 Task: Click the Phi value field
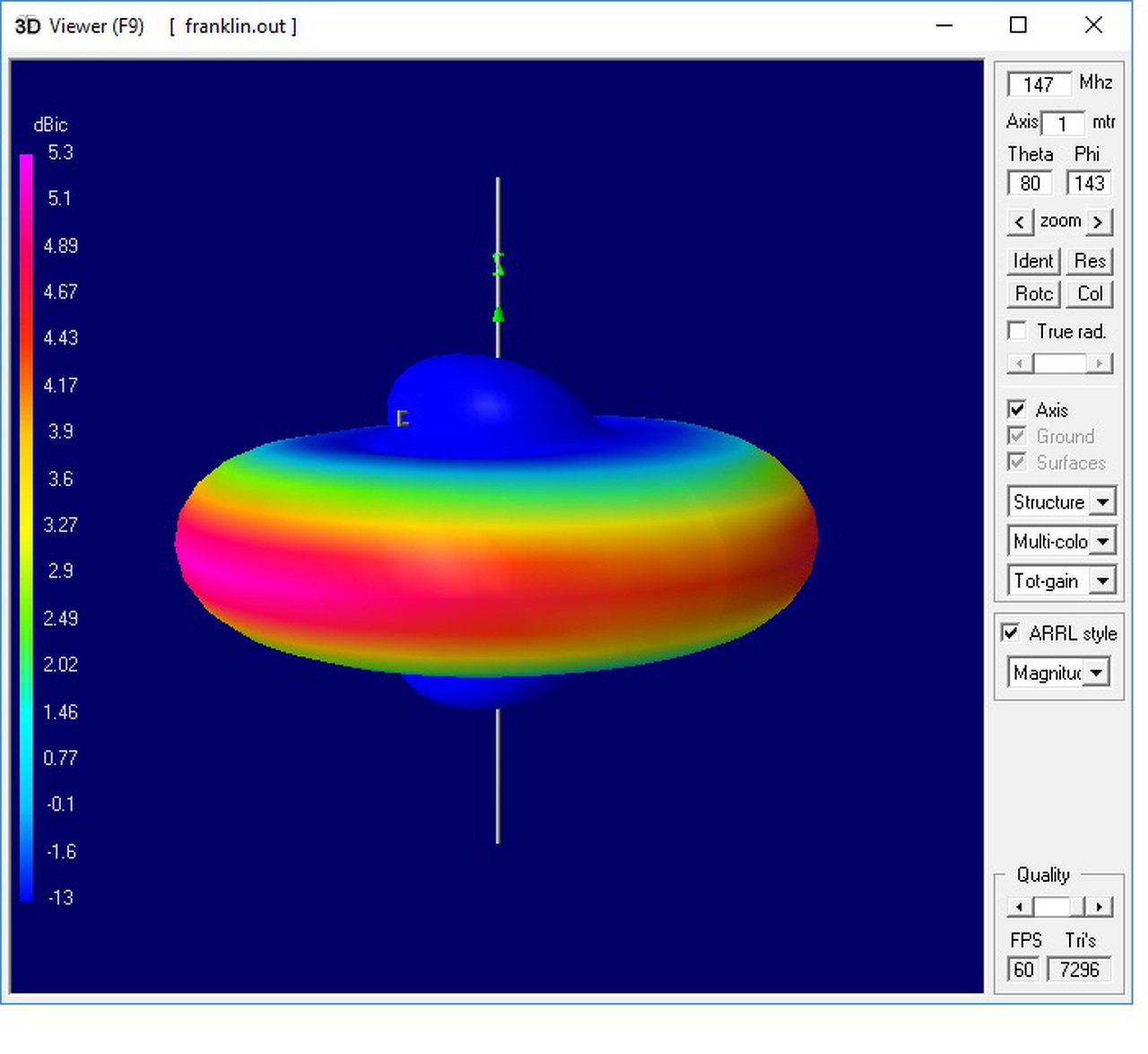[1089, 184]
